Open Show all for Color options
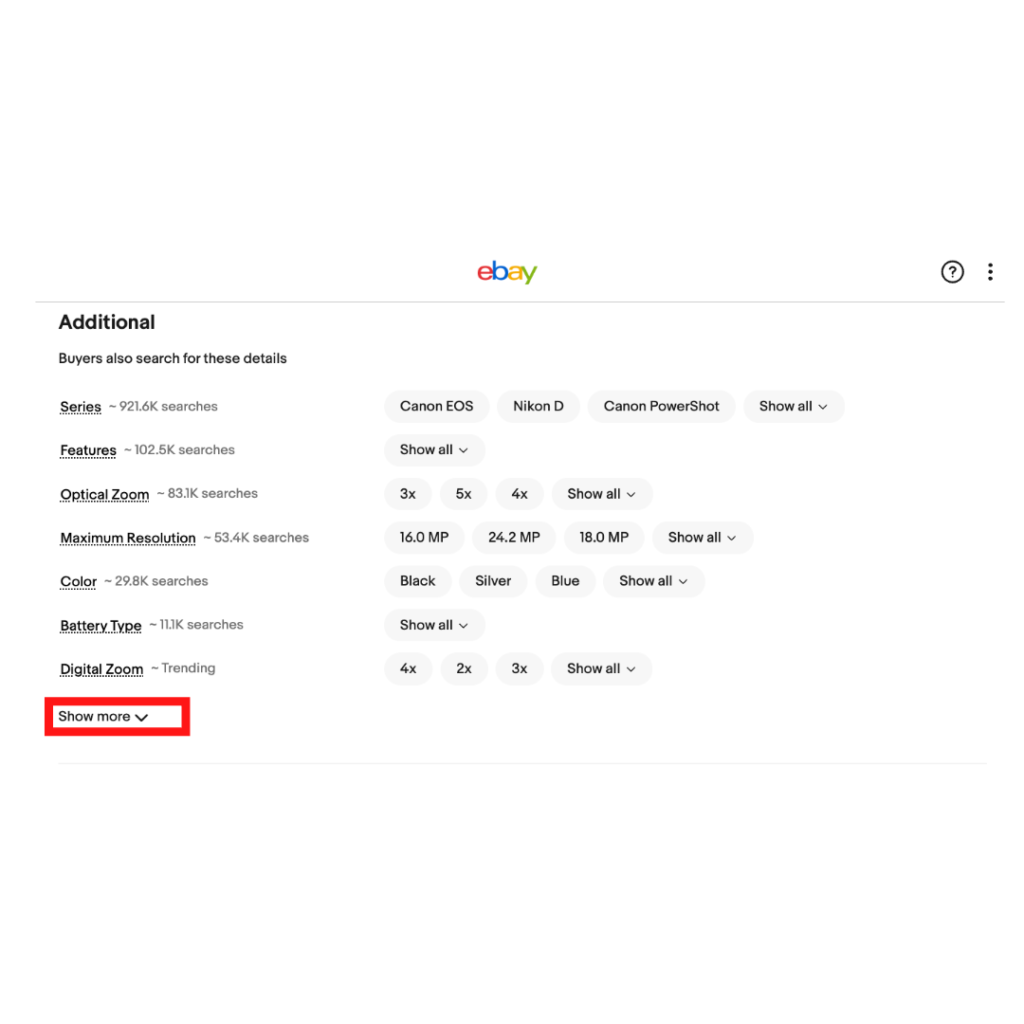The width and height of the screenshot is (1024, 1024). (x=653, y=581)
